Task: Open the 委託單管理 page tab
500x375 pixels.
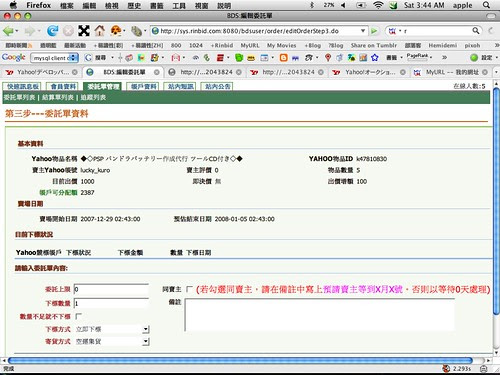Action: 103,87
